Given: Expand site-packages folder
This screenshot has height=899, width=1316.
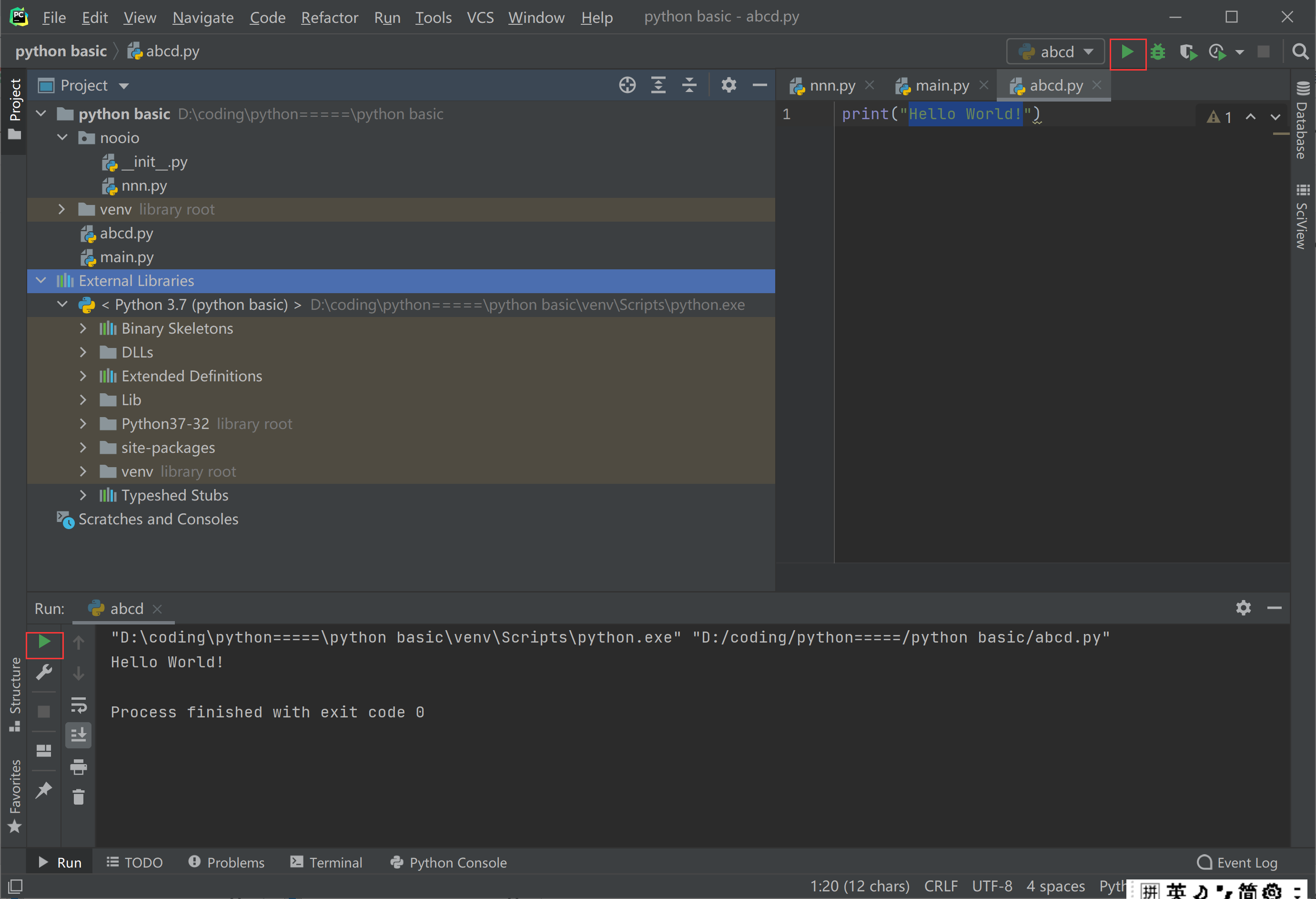Looking at the screenshot, I should (x=83, y=447).
